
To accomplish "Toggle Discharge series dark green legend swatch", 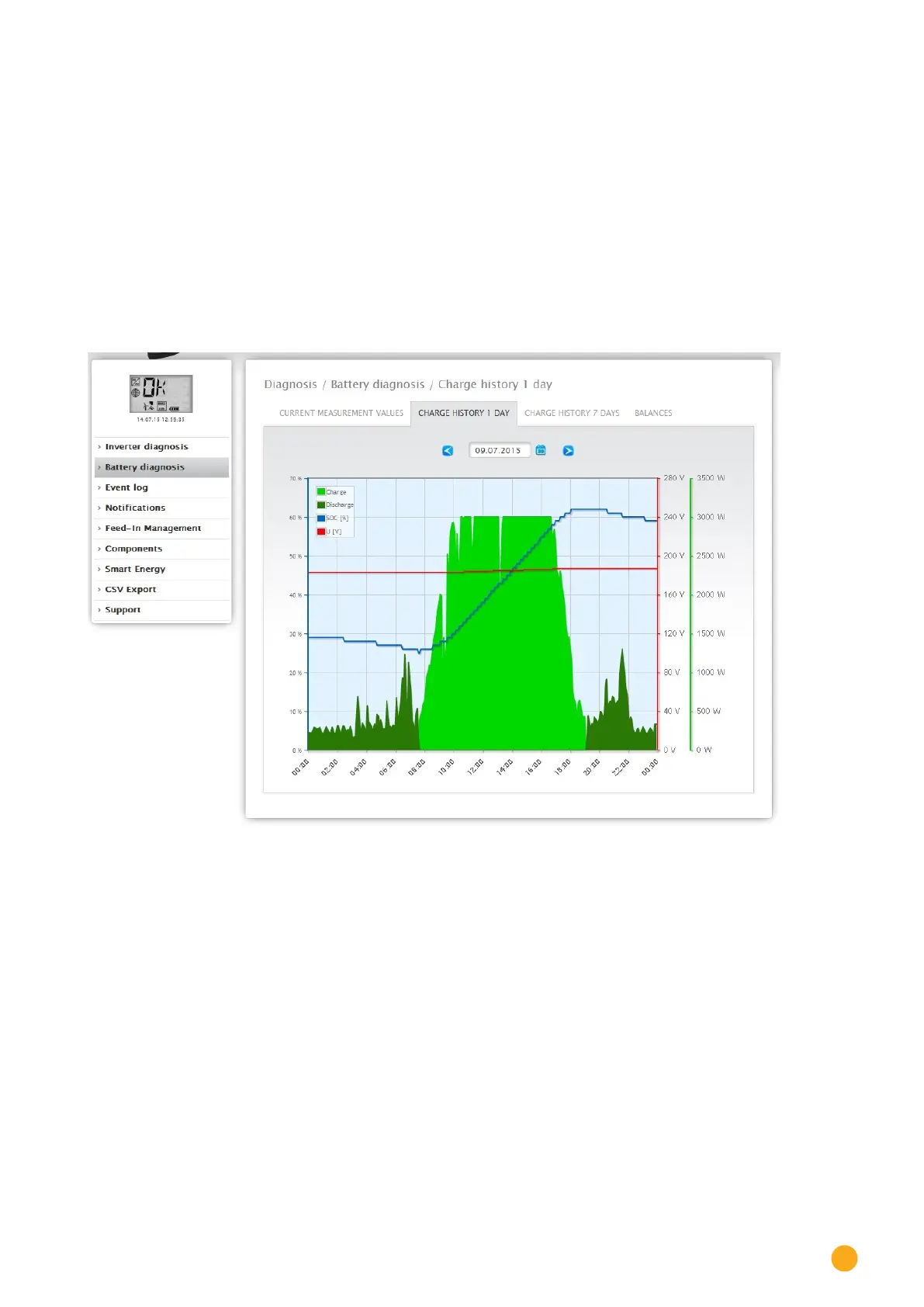I will tap(321, 505).
